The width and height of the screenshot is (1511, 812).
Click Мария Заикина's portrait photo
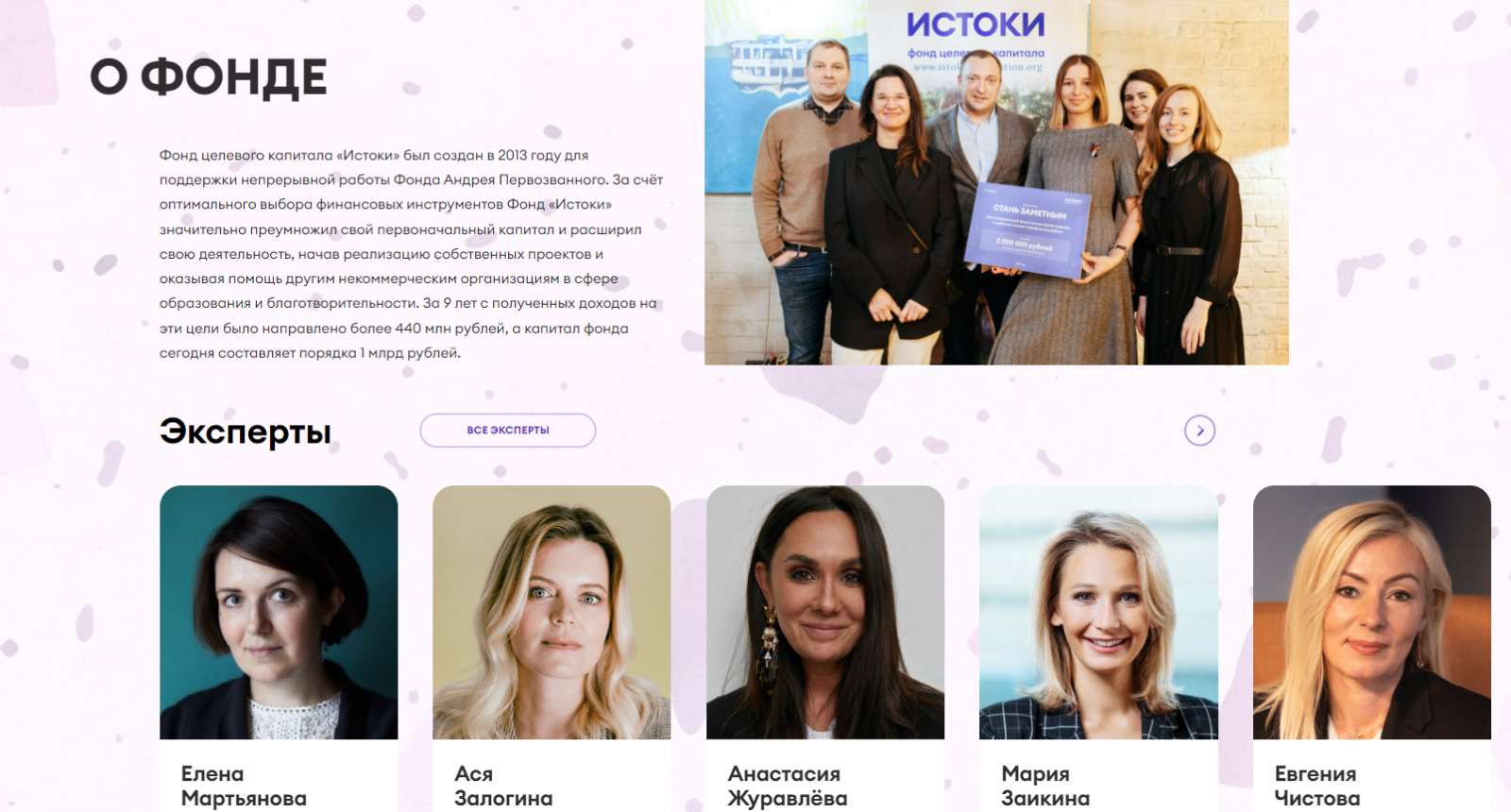(1098, 612)
